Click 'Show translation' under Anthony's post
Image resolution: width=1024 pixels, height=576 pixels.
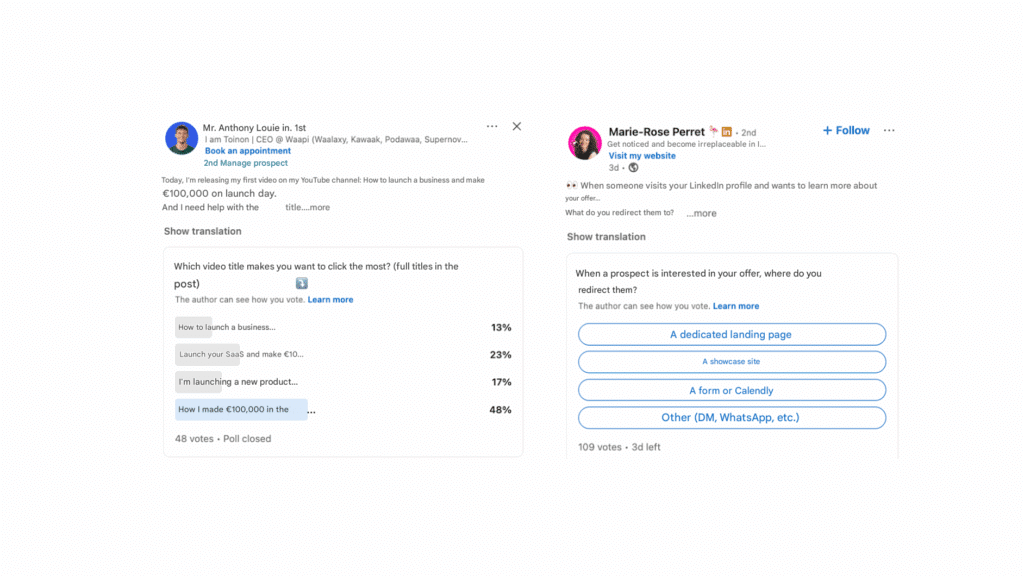(203, 231)
